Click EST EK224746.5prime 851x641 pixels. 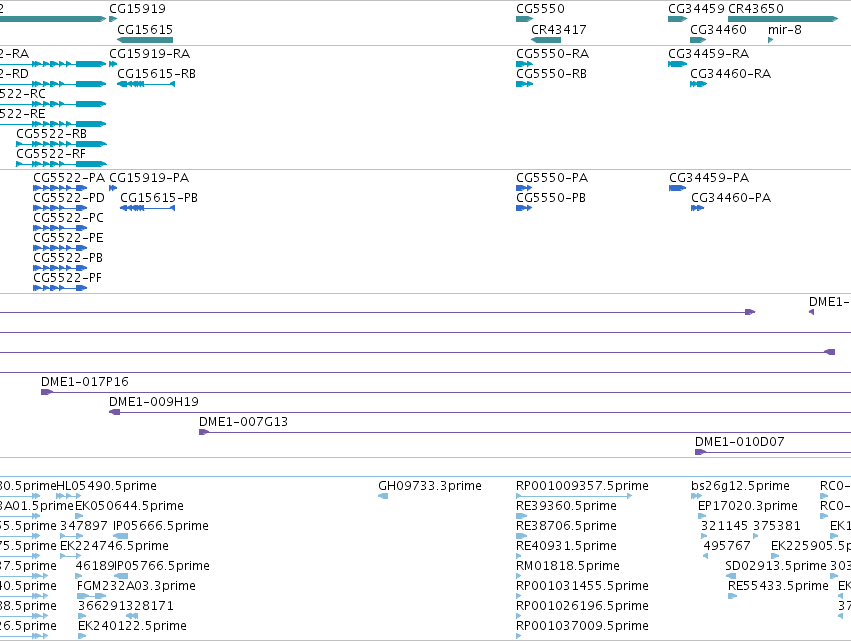tap(114, 547)
